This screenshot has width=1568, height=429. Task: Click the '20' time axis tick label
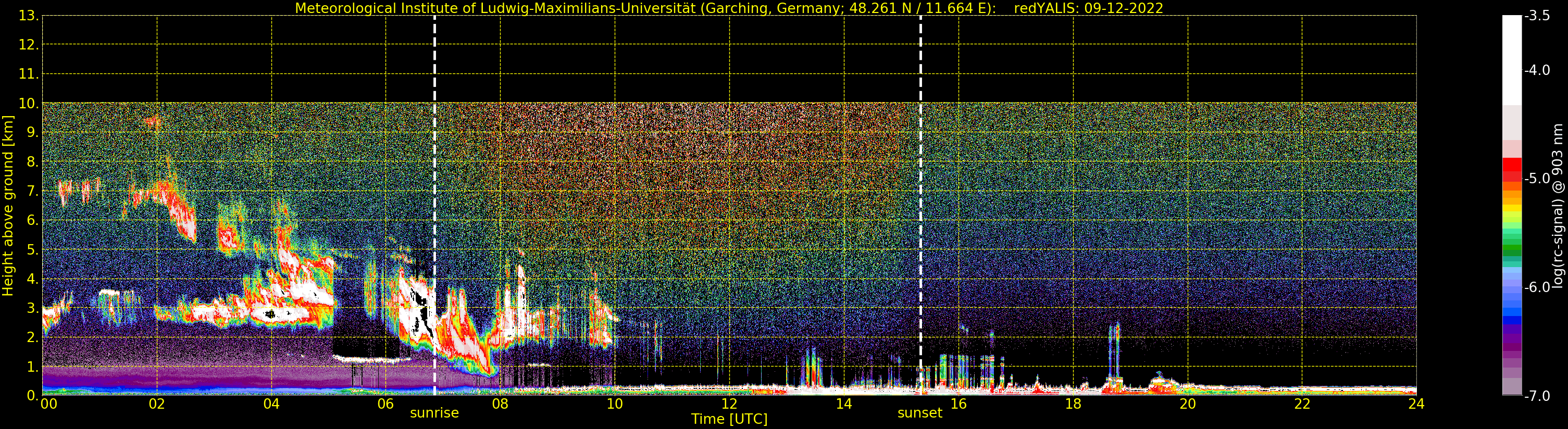[x=1188, y=404]
